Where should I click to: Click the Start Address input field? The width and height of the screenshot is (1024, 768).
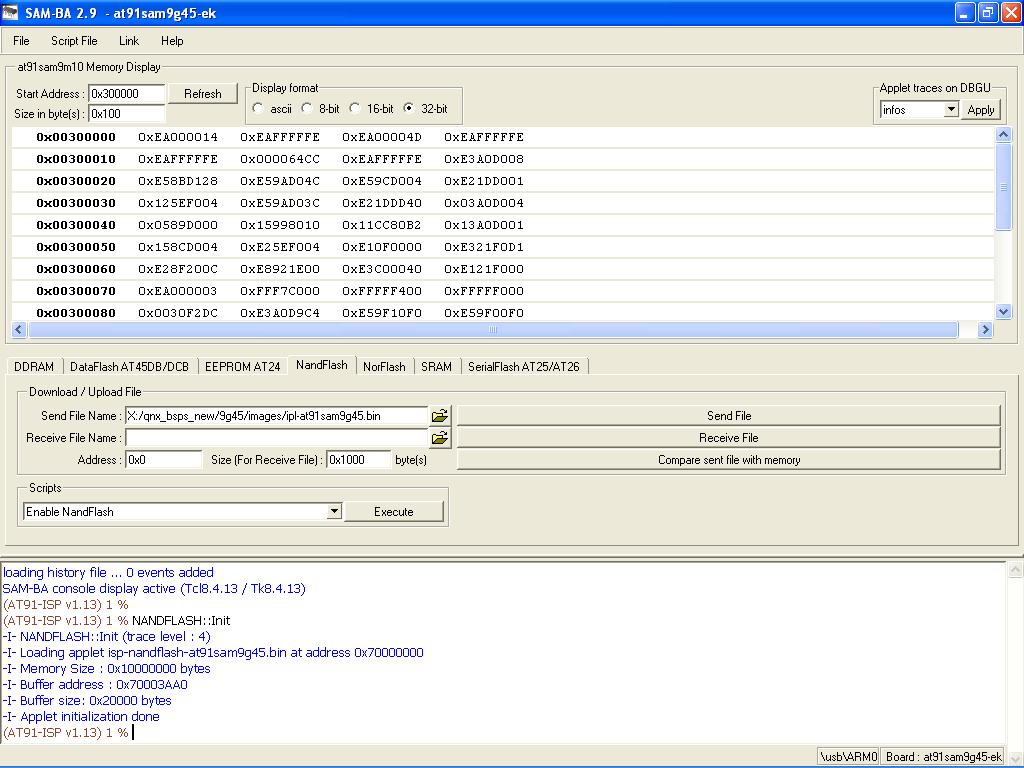pos(127,94)
